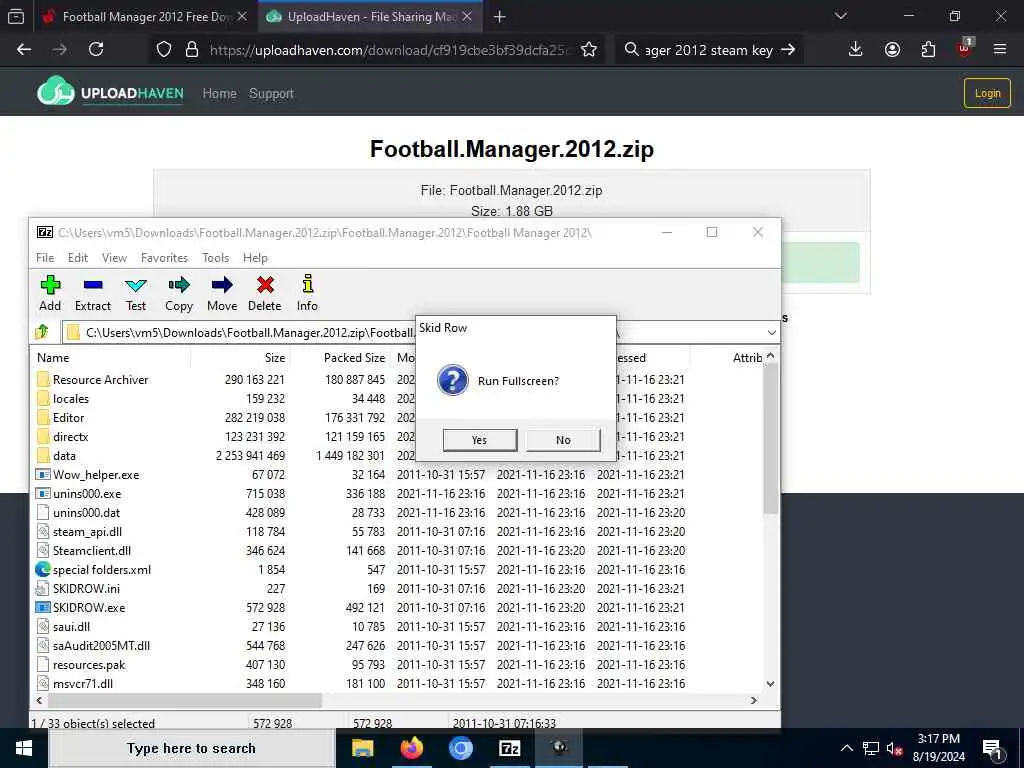Select the Resource Archiver folder icon
1024x768 pixels.
[x=44, y=379]
